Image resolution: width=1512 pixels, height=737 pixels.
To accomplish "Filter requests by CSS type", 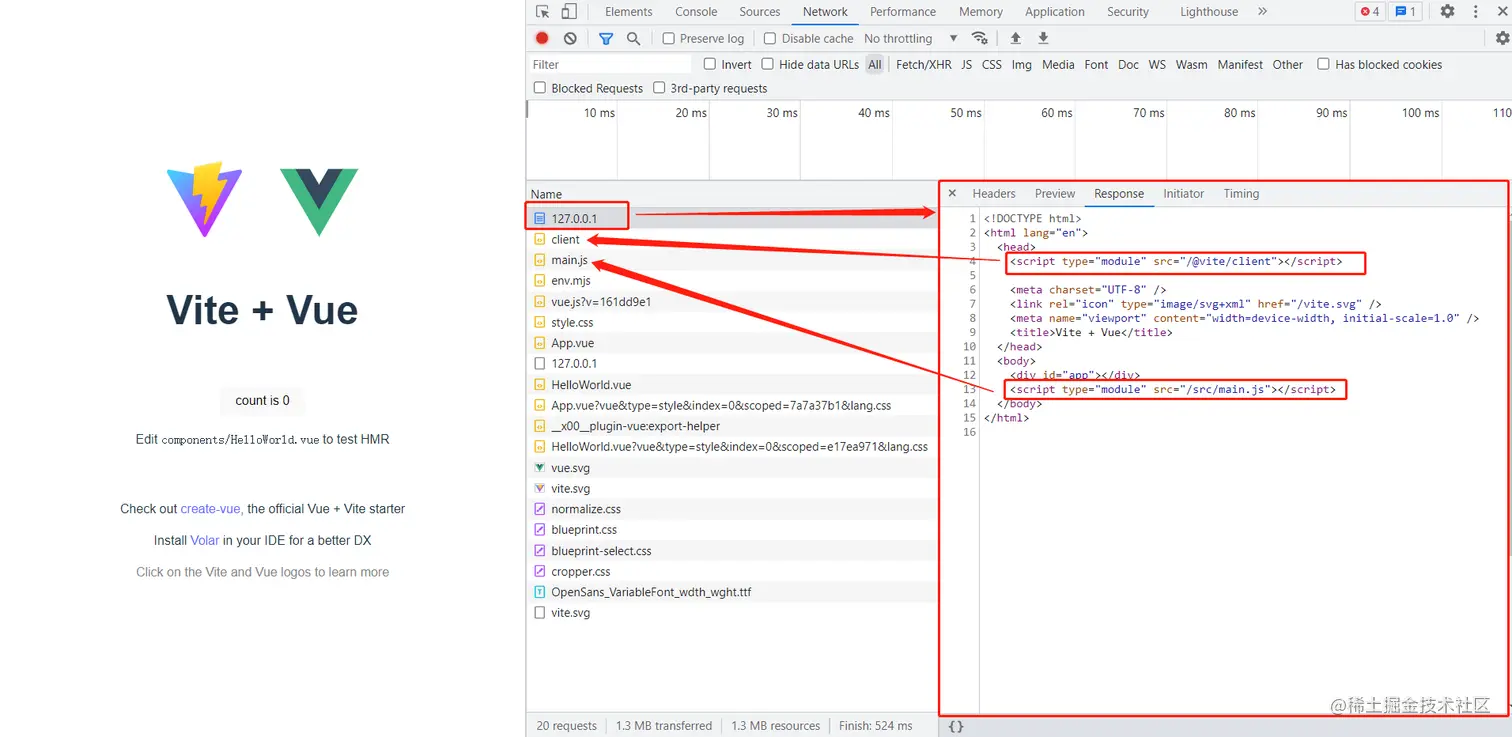I will pos(992,64).
